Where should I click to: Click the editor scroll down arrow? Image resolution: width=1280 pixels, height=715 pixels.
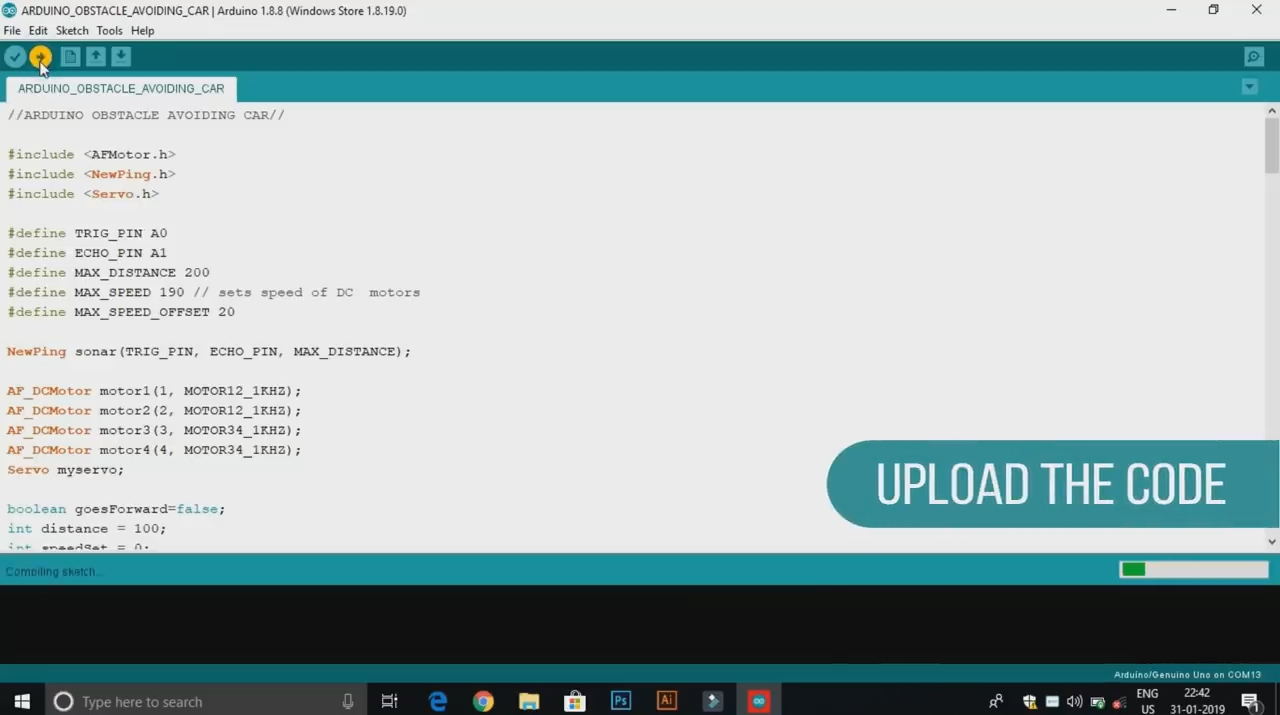coord(1272,542)
